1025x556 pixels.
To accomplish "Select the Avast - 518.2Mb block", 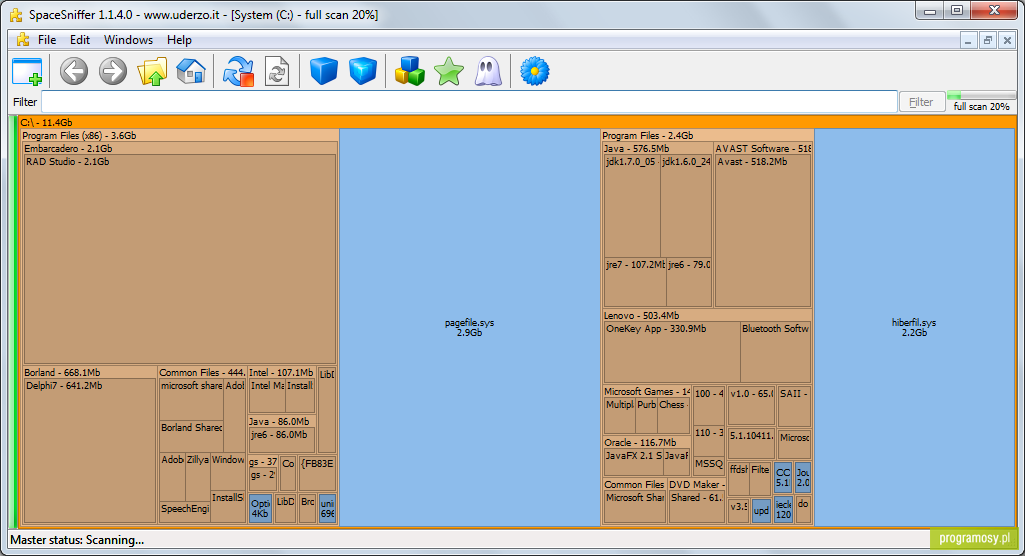I will [x=763, y=231].
